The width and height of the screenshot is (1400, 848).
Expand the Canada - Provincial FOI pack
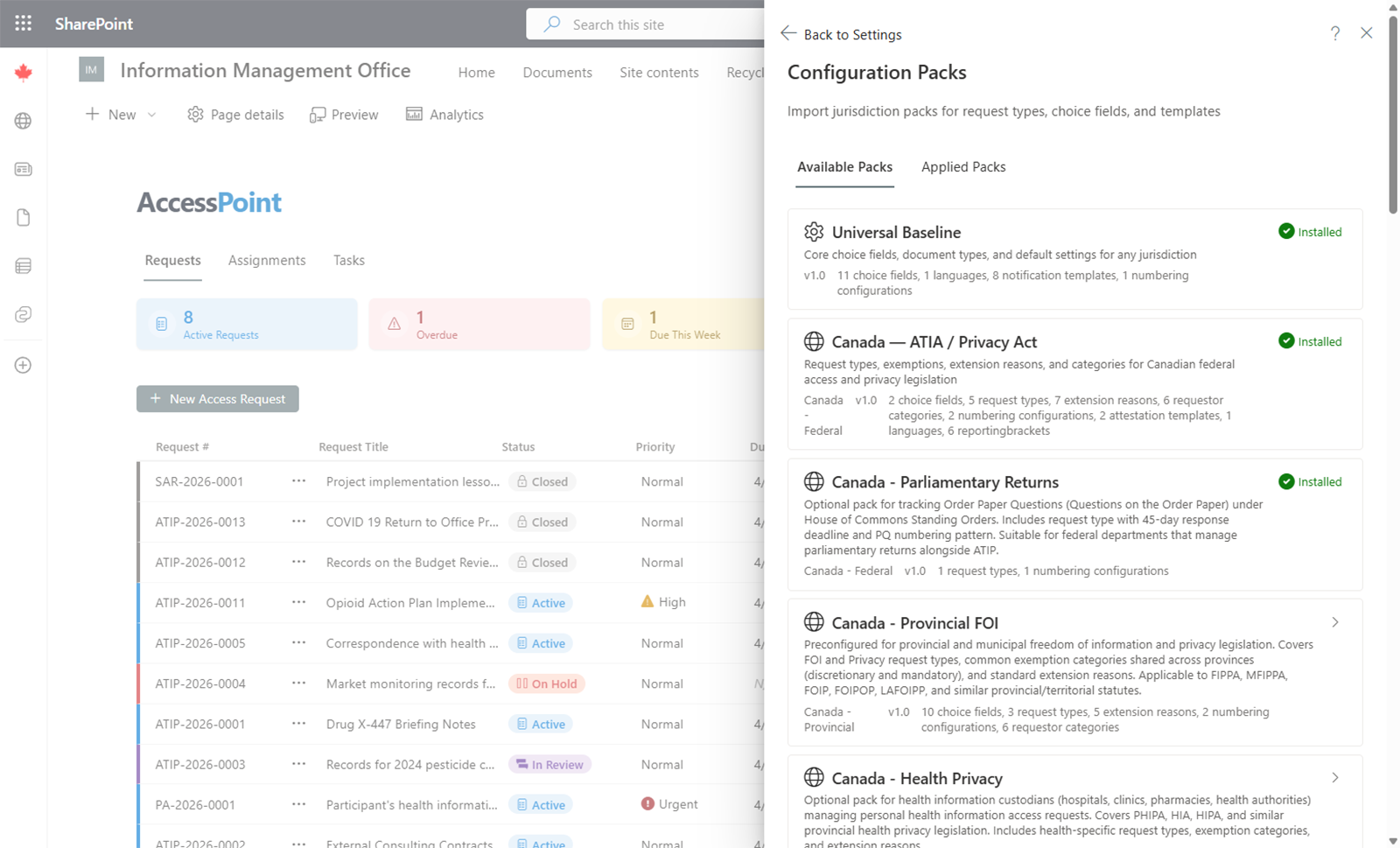pos(1334,621)
